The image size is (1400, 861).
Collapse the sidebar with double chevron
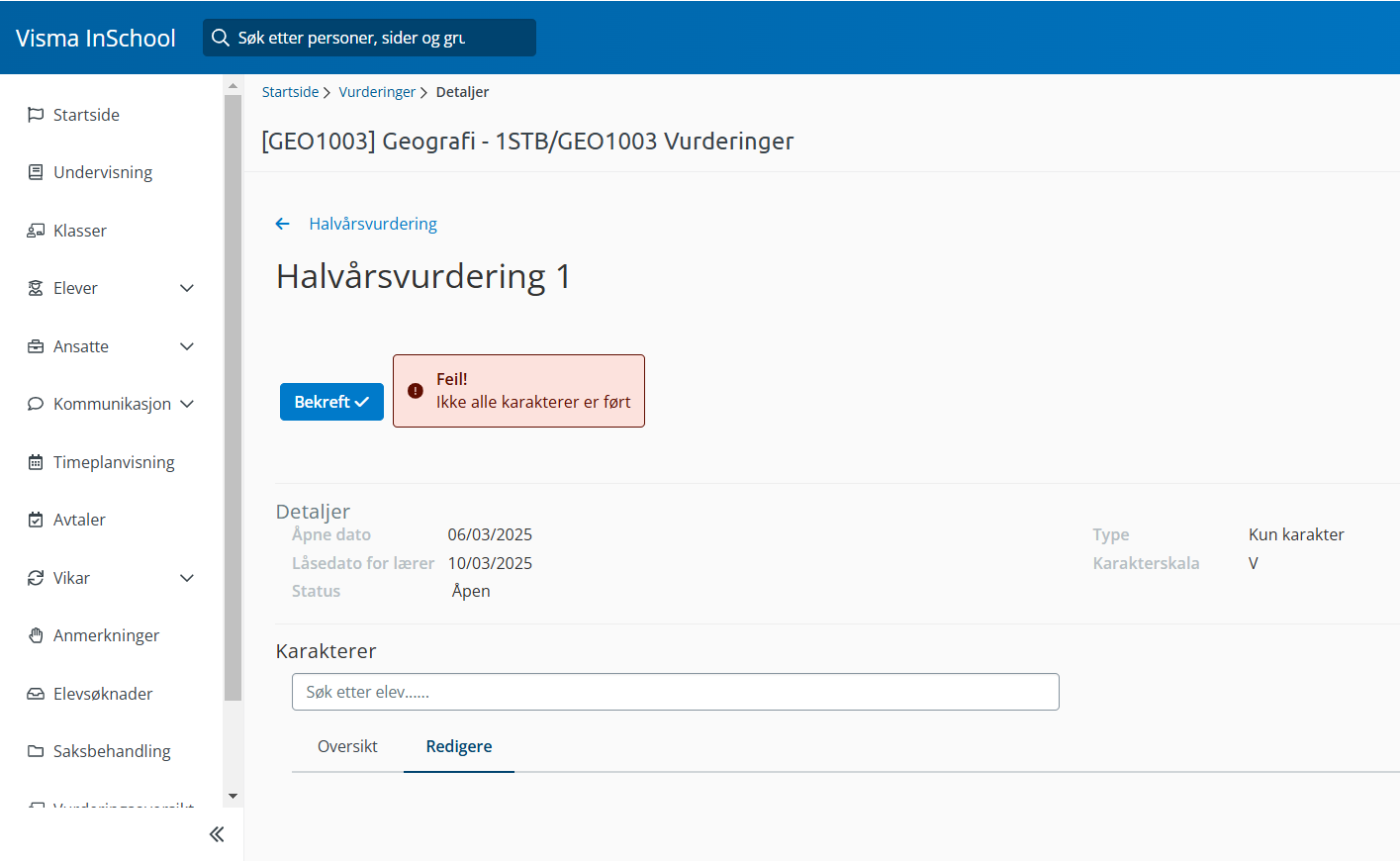point(217,834)
